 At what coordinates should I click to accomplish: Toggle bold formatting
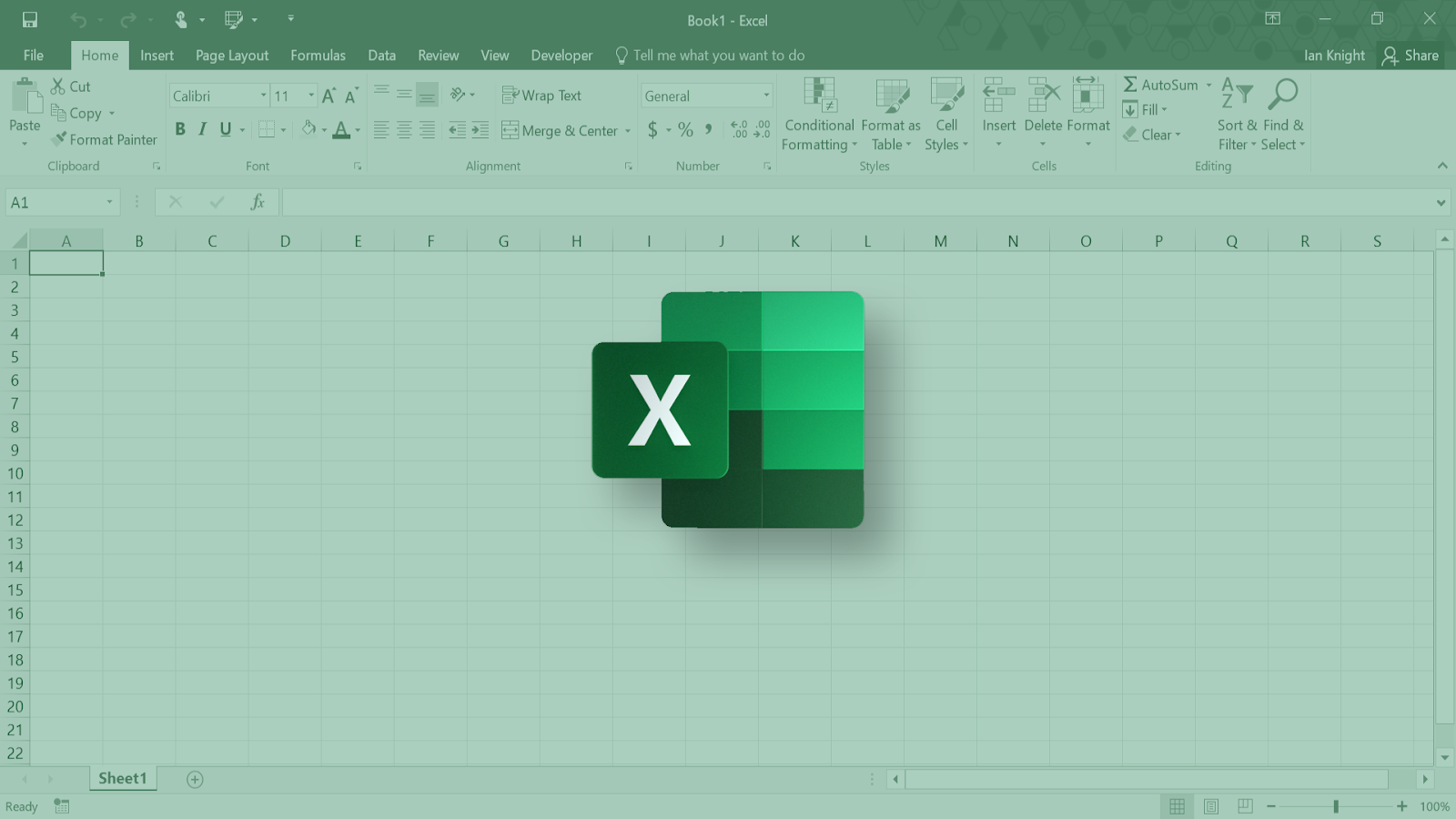pyautogui.click(x=180, y=129)
